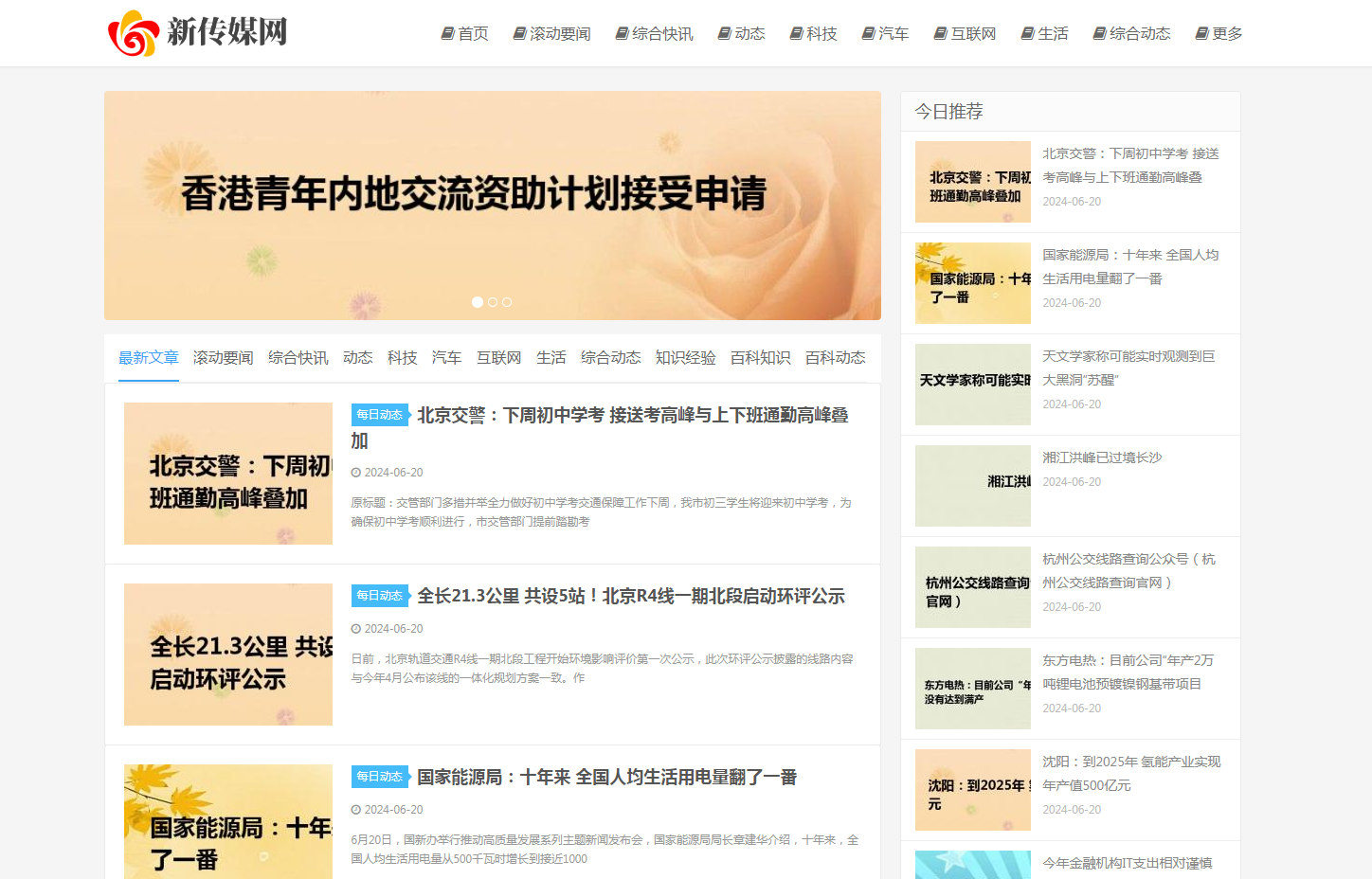Click 每日动态 tag on 北京交警 article
The height and width of the screenshot is (879, 1372).
pos(380,415)
